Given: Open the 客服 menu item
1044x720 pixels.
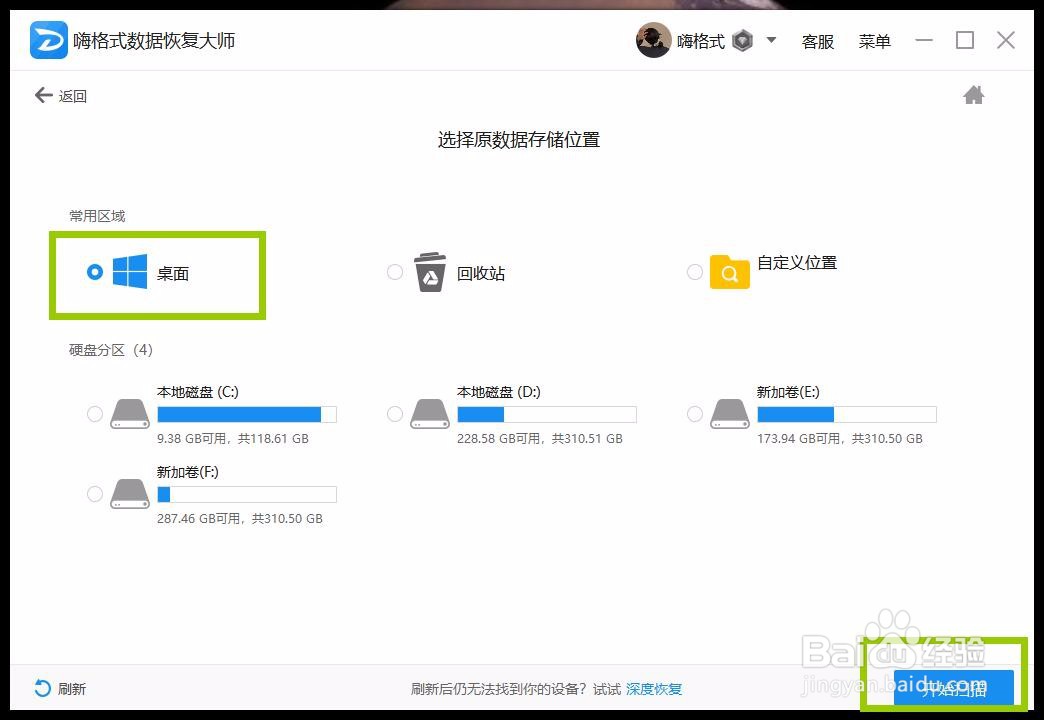Looking at the screenshot, I should click(x=818, y=42).
